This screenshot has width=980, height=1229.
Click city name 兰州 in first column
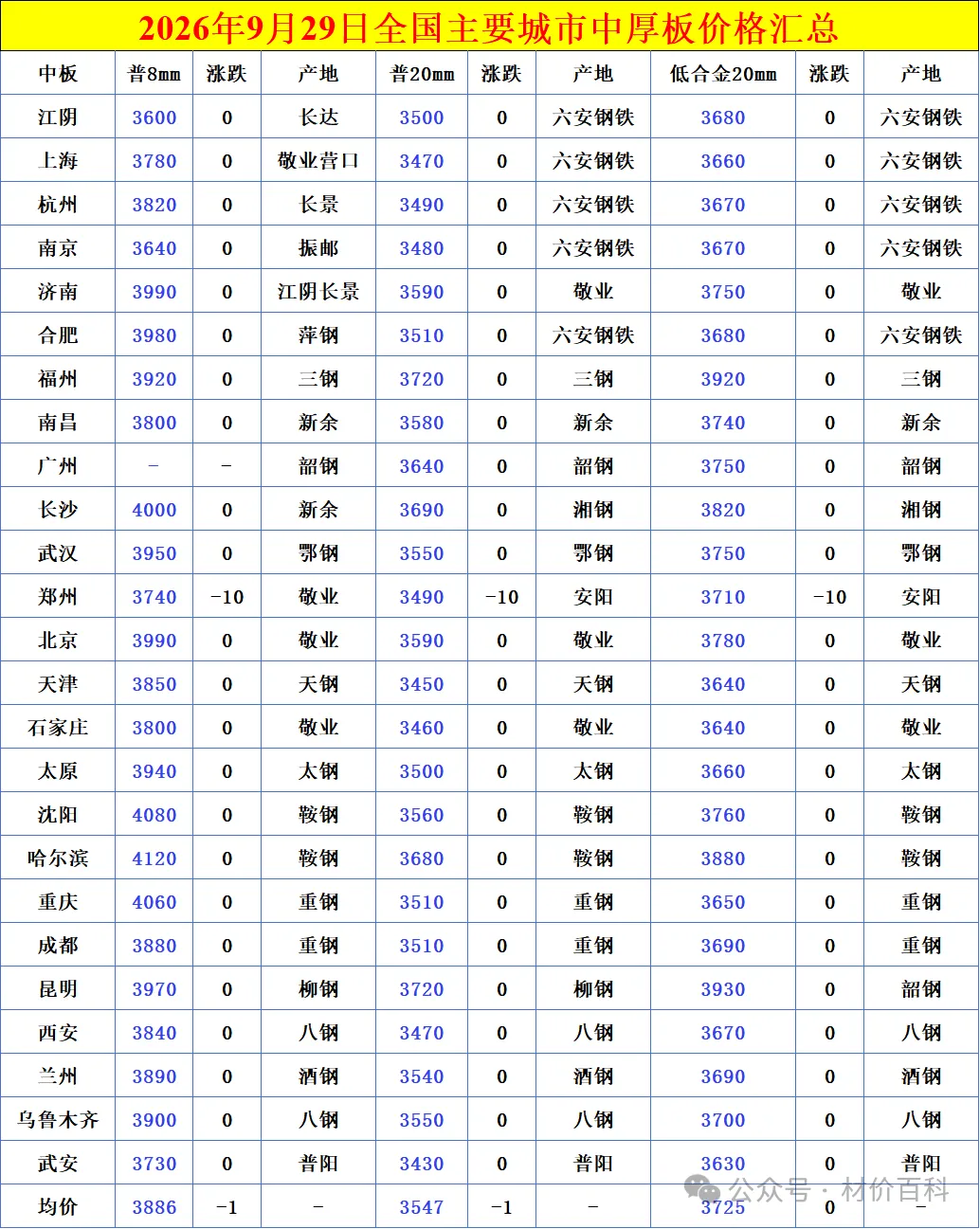[58, 1076]
